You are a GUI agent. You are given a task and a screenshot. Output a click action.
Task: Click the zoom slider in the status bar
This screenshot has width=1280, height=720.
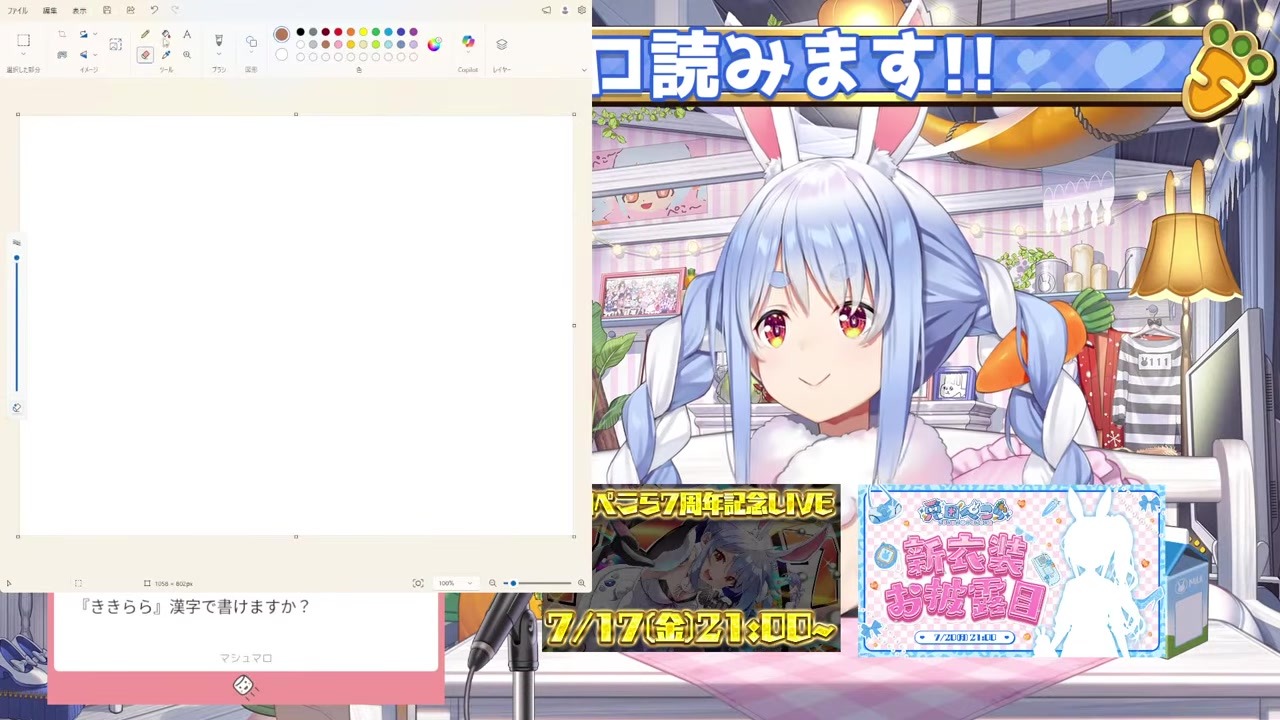[538, 583]
